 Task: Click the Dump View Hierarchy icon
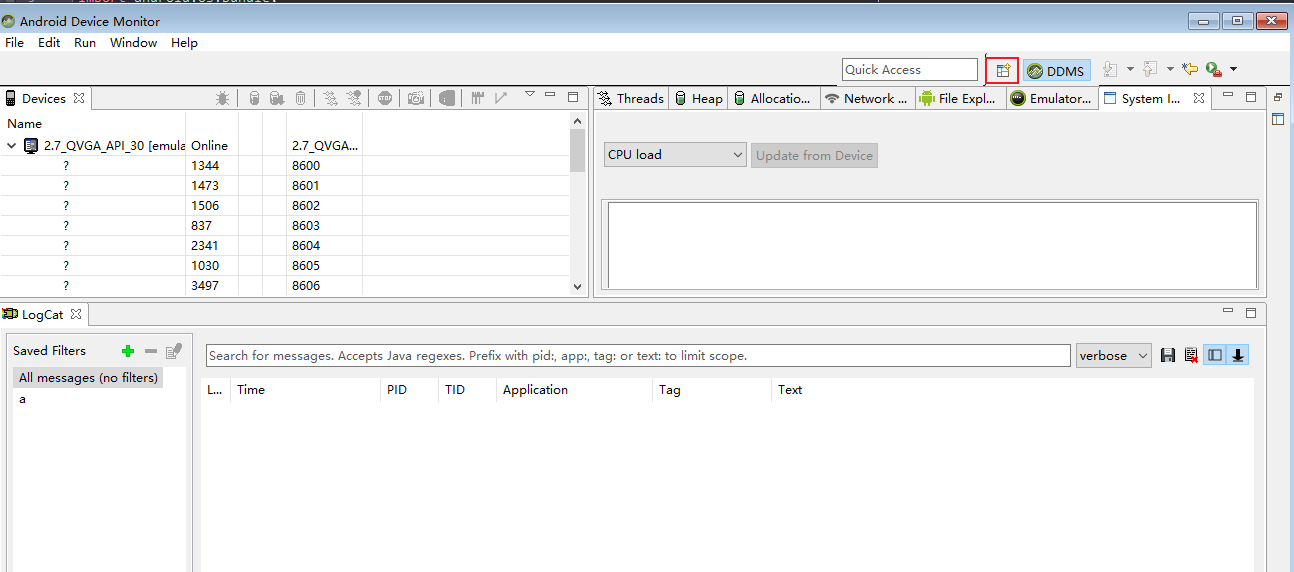[447, 98]
